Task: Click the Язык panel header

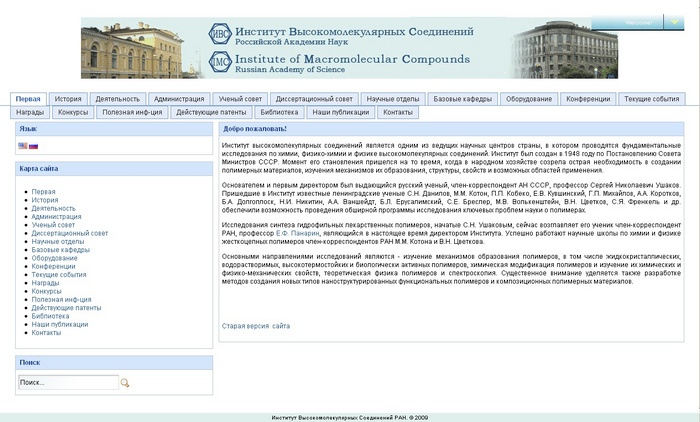Action: [114, 129]
